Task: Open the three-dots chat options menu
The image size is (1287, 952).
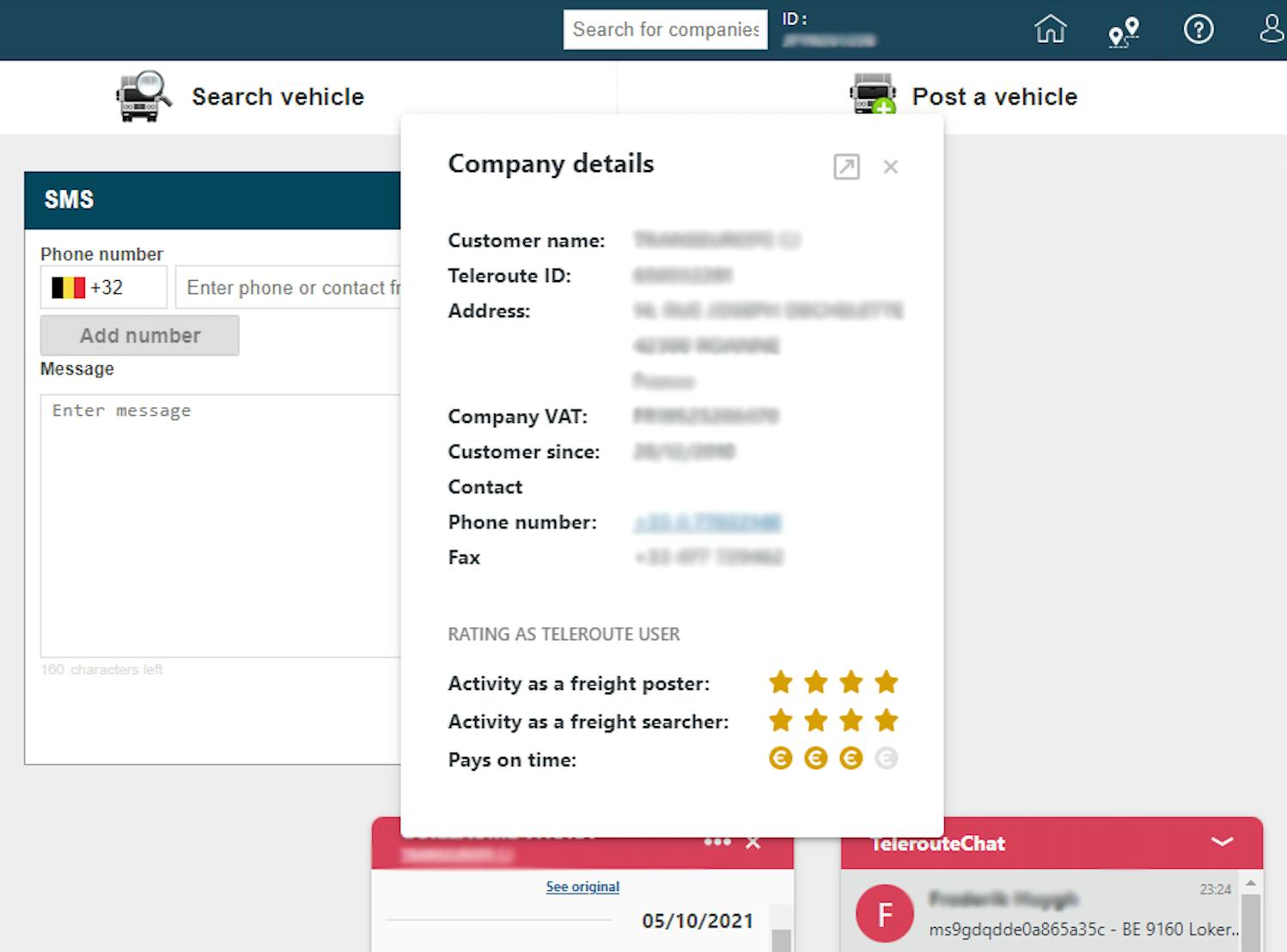Action: 717,842
